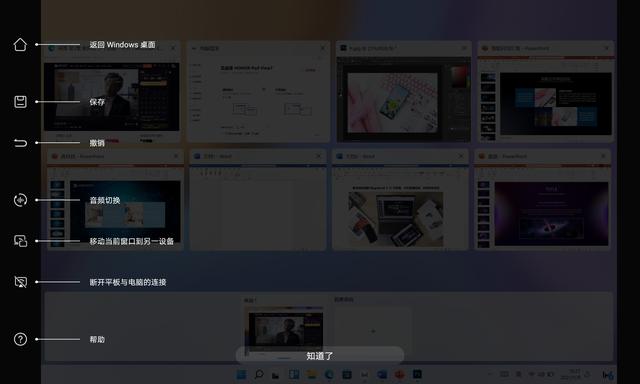
Task: Click the move-window-to-other-device icon
Action: (20, 241)
